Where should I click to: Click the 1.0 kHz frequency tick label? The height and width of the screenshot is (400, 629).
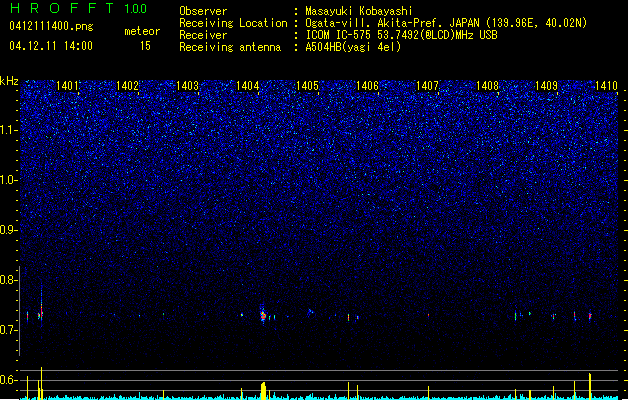point(8,180)
